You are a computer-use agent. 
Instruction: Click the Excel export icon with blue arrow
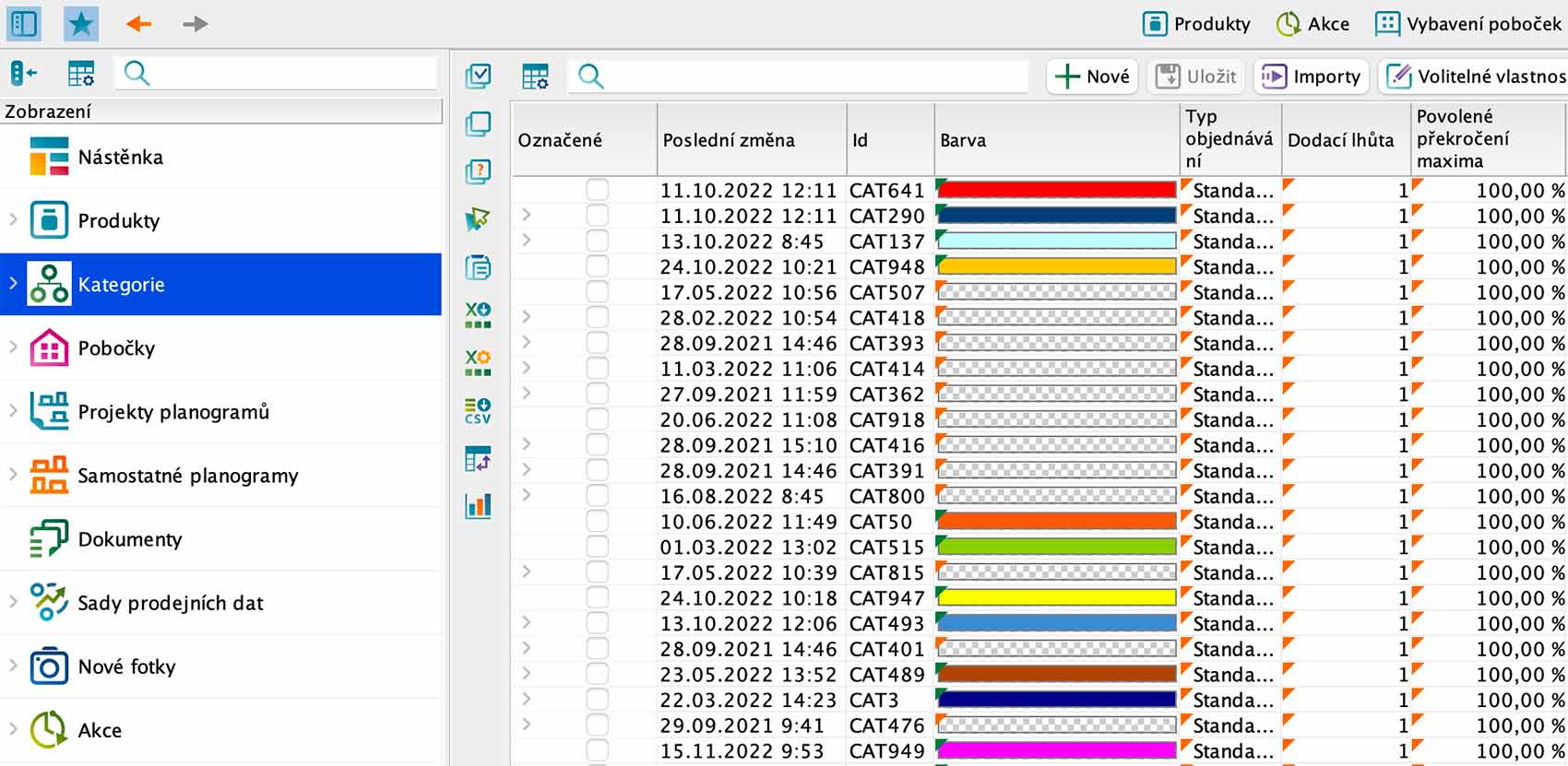478,315
